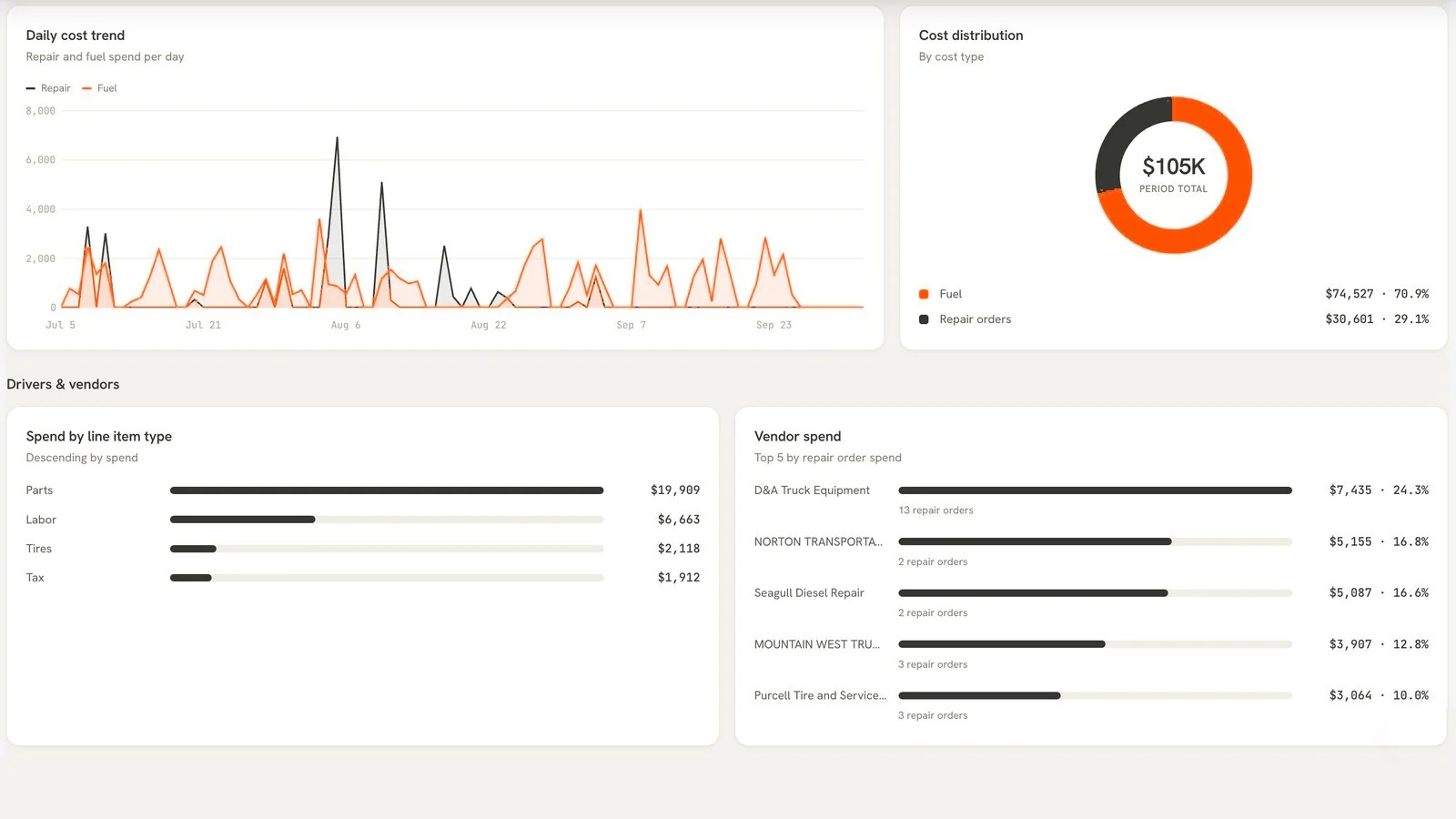Click the $3,064 · 10.0% vendor amount
The image size is (1456, 819).
coord(1379,695)
